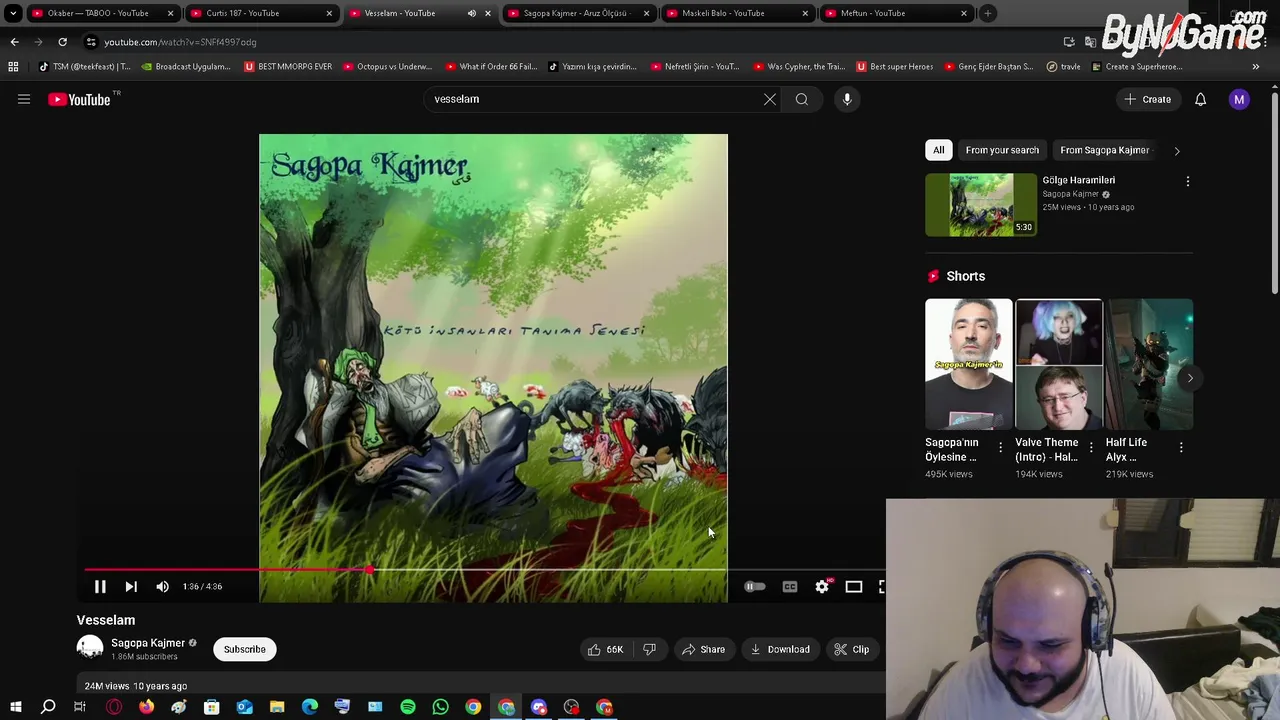Open the account avatar menu
The height and width of the screenshot is (720, 1280).
[x=1239, y=99]
